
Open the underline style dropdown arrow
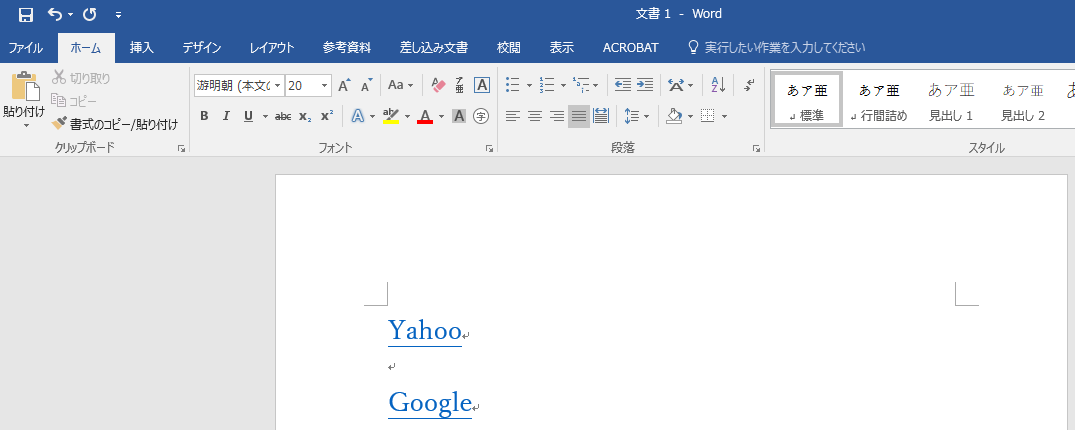pos(265,117)
